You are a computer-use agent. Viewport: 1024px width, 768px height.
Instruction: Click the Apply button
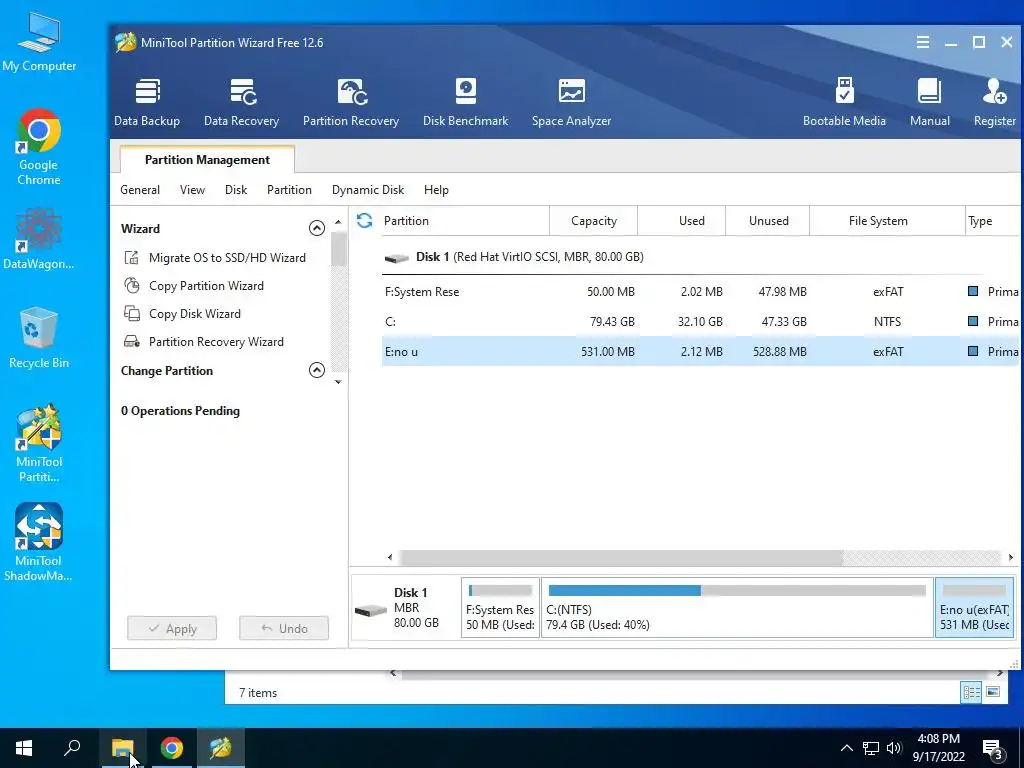(x=172, y=628)
